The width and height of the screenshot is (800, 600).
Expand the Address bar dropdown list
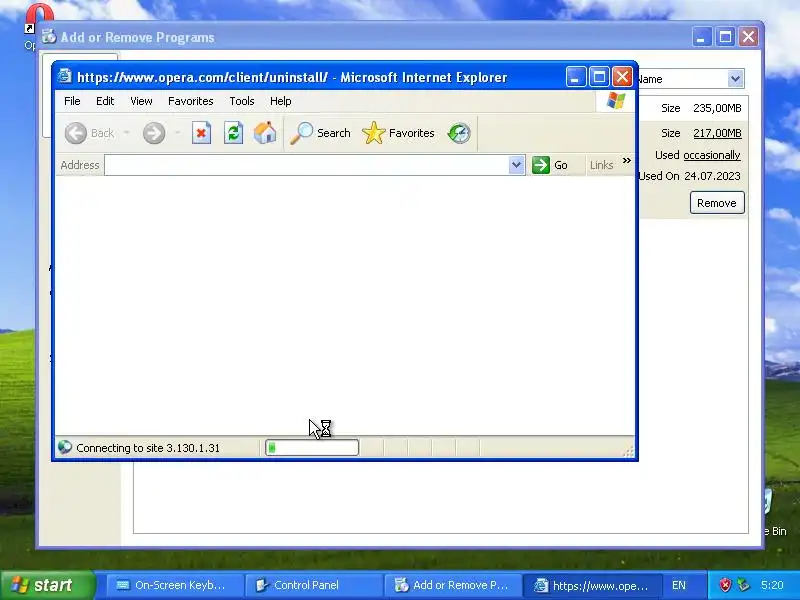(x=516, y=165)
